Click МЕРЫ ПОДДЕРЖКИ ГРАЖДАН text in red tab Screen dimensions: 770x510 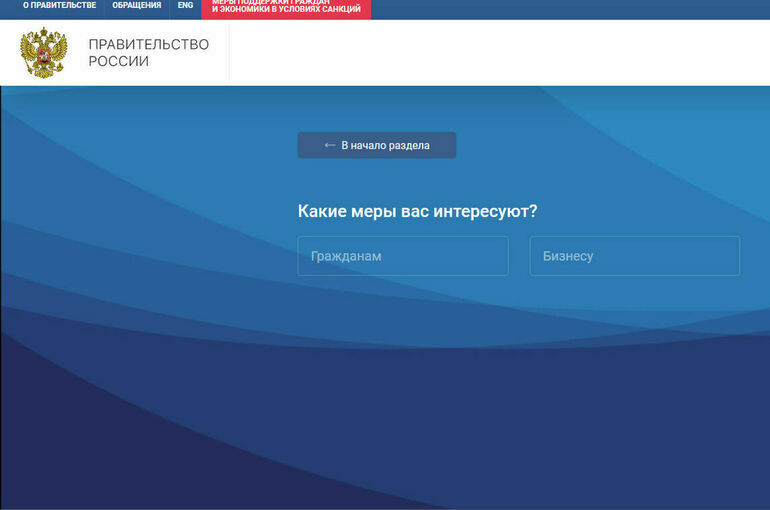click(271, 2)
